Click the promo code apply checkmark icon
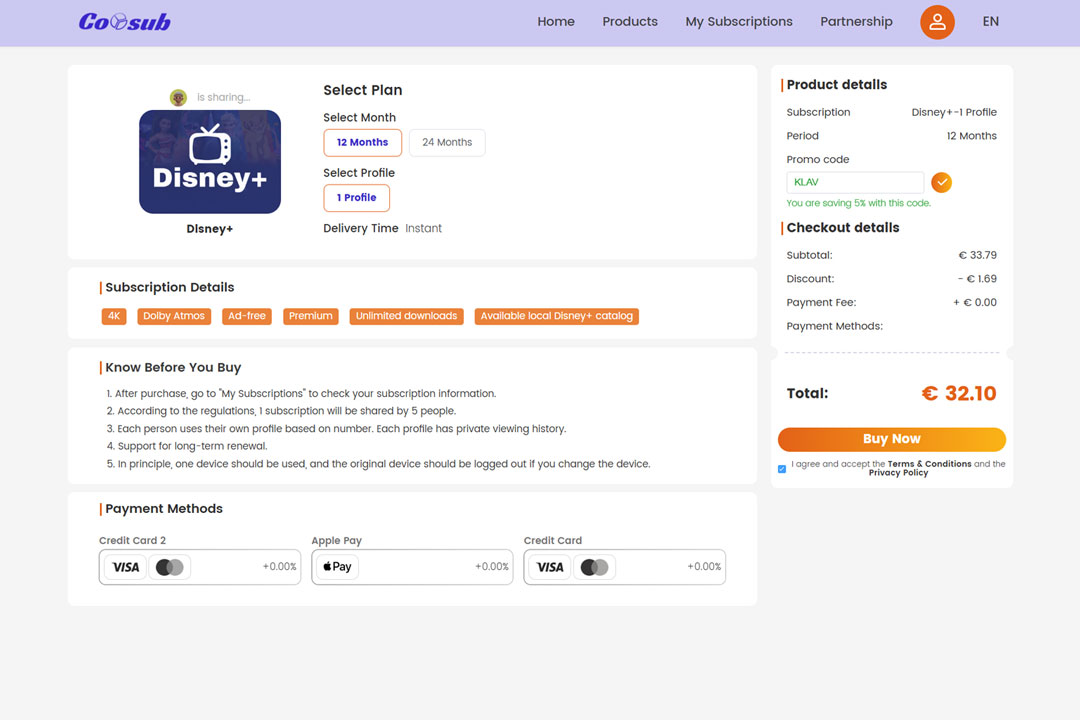This screenshot has height=720, width=1080. 941,182
